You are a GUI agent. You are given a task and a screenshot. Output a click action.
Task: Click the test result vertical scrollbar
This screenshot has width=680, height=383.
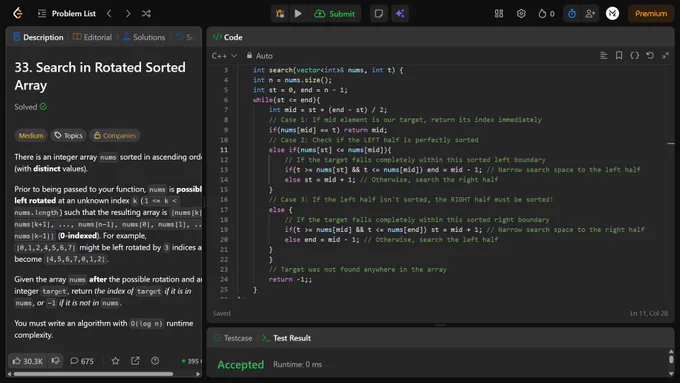671,360
